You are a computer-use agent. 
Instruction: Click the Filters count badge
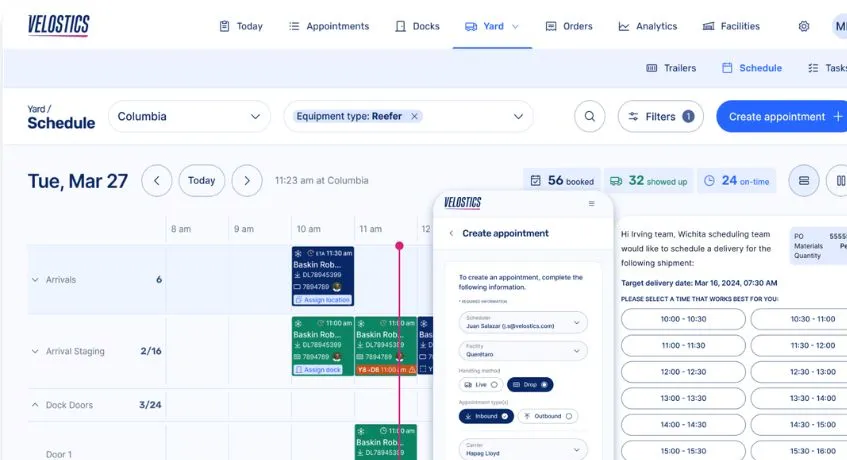[x=688, y=116]
